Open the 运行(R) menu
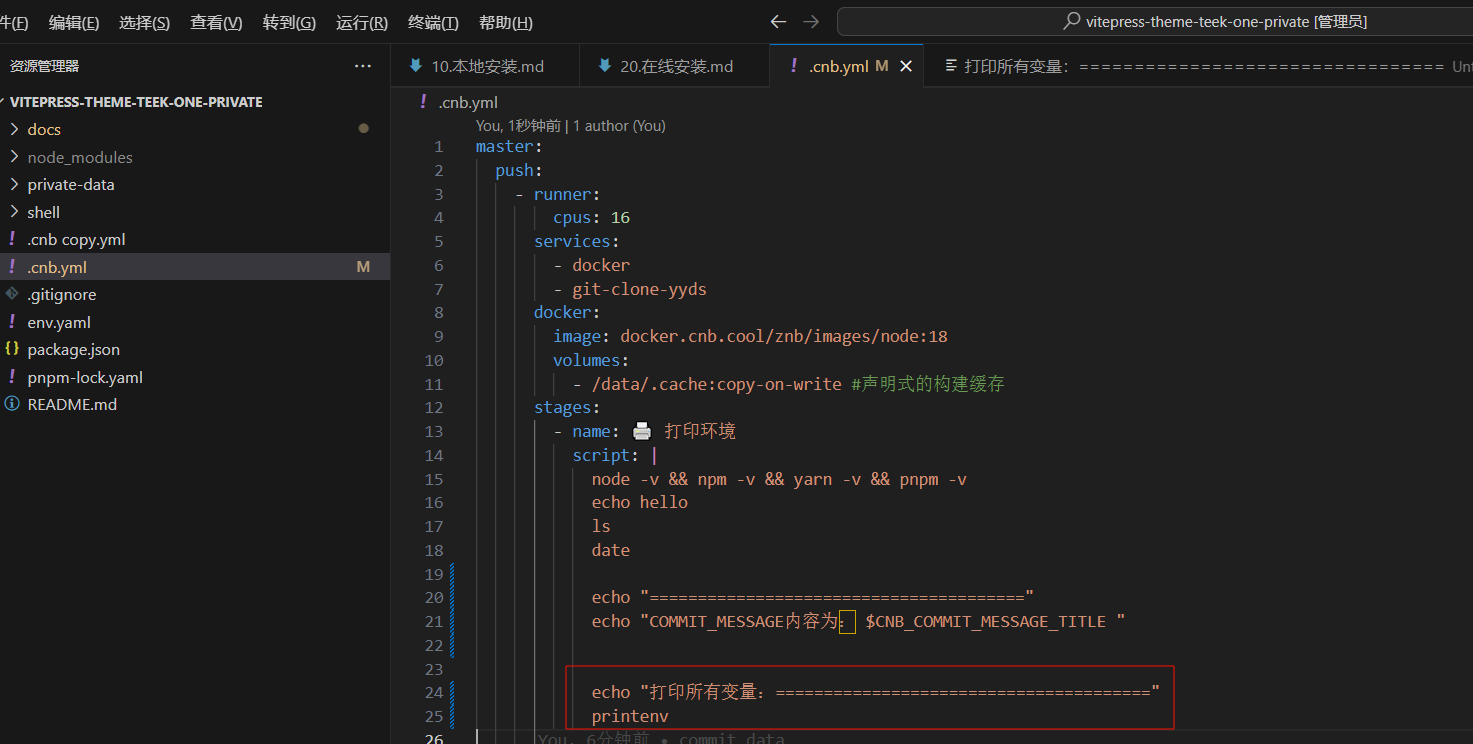The height and width of the screenshot is (744, 1473). pyautogui.click(x=362, y=23)
